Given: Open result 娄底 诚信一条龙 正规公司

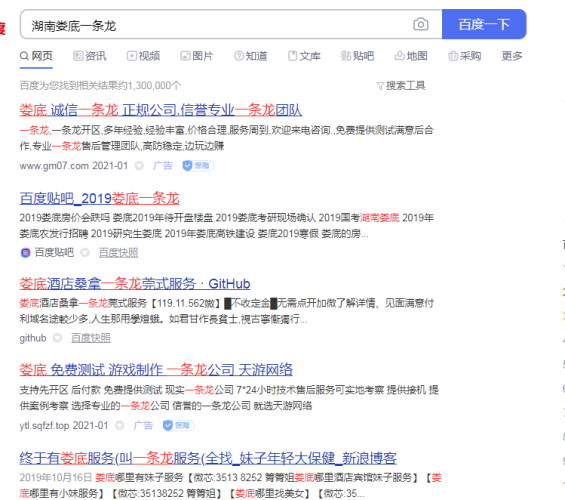Looking at the screenshot, I should coord(161,110).
